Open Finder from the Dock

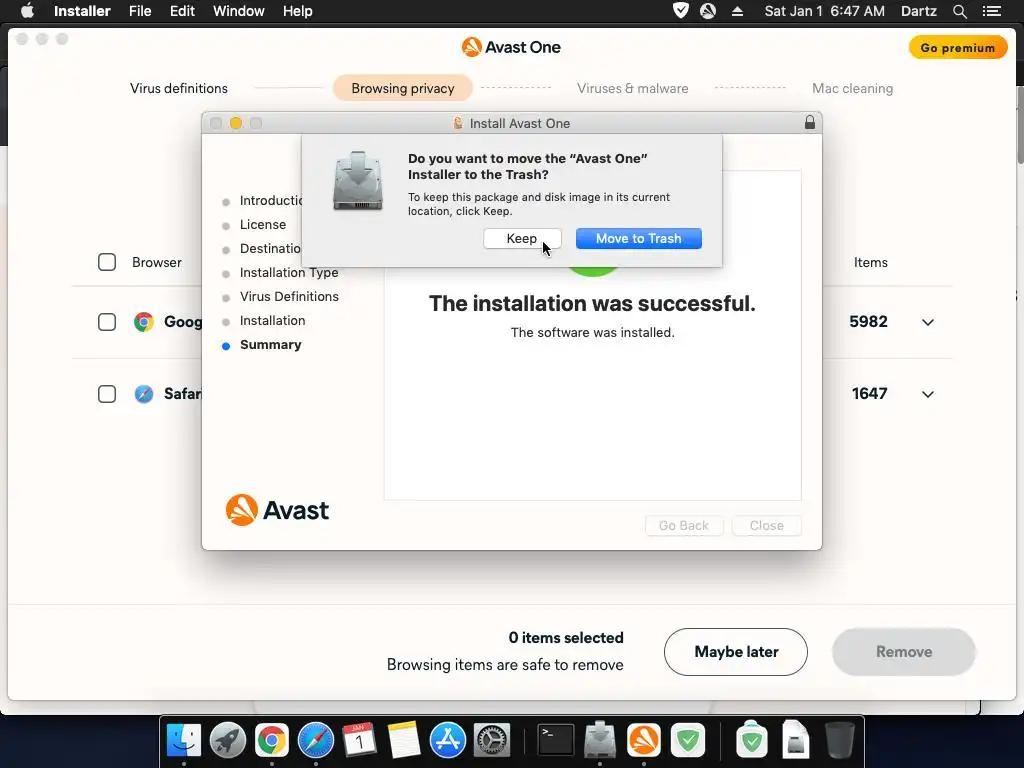point(184,741)
